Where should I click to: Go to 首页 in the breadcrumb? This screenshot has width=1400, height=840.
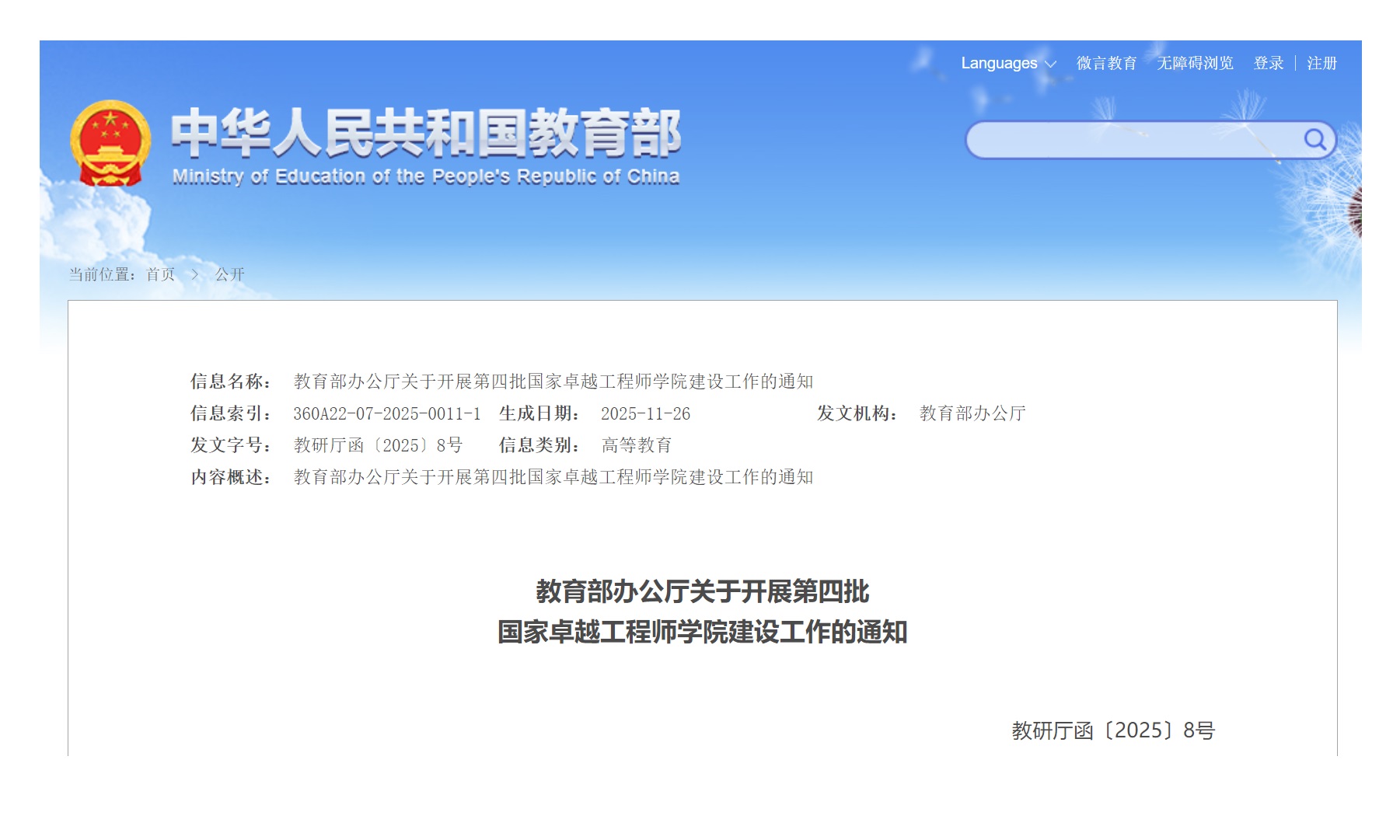tap(161, 274)
